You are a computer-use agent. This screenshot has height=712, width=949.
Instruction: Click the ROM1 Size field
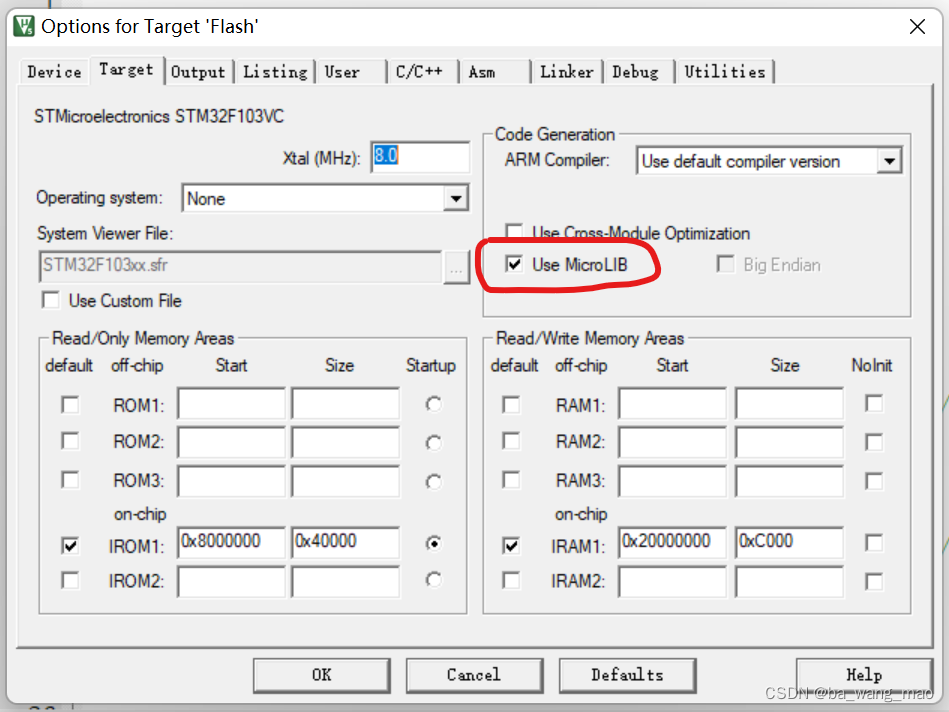tap(345, 404)
